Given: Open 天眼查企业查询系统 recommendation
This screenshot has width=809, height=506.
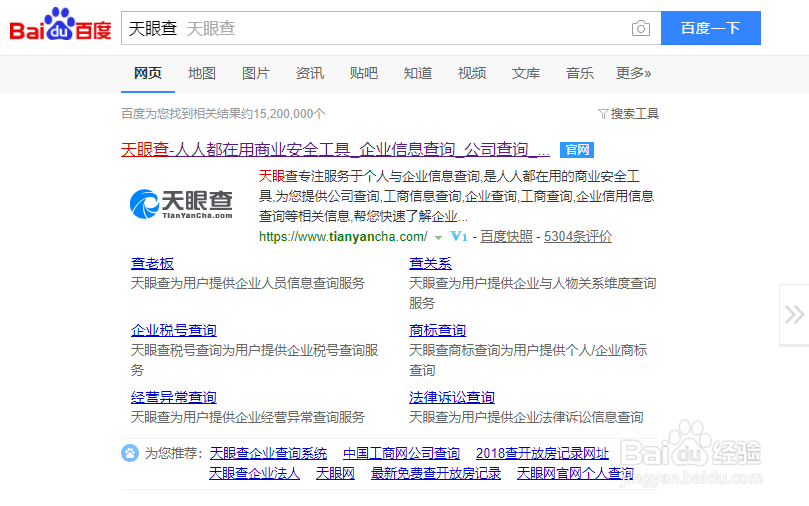Looking at the screenshot, I should click(268, 453).
